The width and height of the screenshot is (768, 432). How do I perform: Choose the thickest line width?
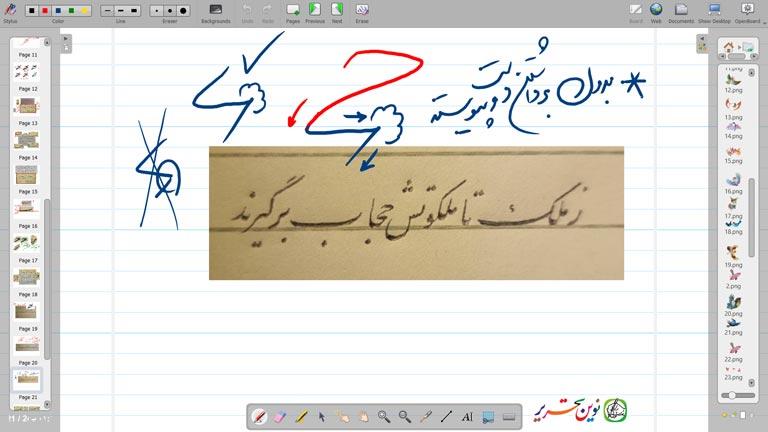click(135, 10)
